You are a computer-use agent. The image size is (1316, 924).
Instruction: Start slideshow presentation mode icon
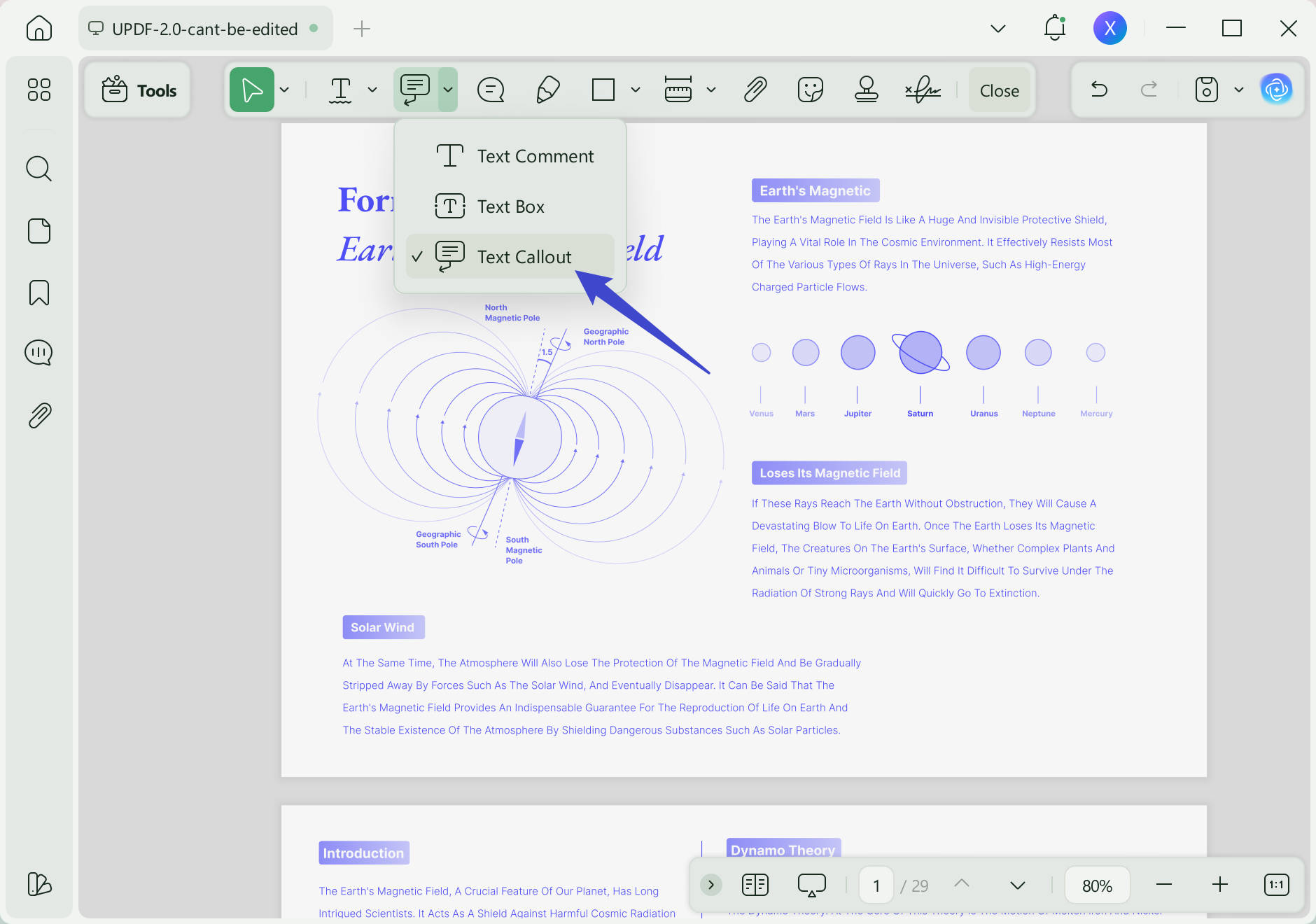(x=812, y=885)
